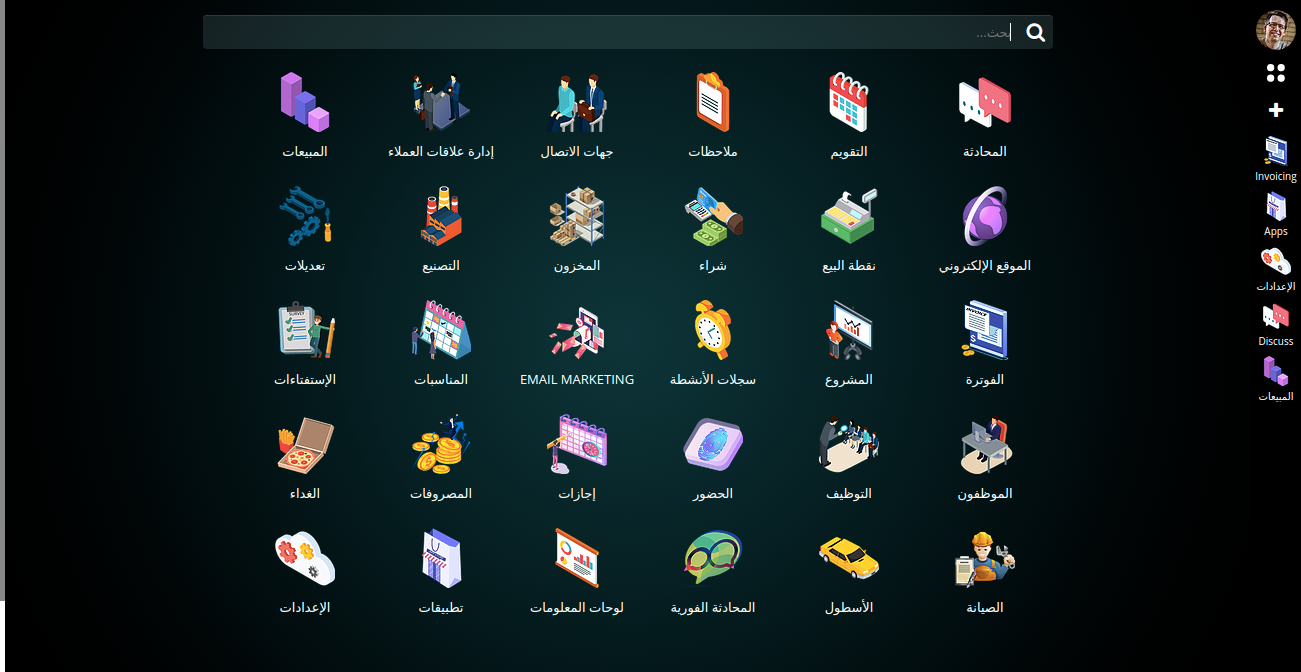1301x672 pixels.
Task: Click the four-dots apps menu toggle
Action: (x=1275, y=73)
